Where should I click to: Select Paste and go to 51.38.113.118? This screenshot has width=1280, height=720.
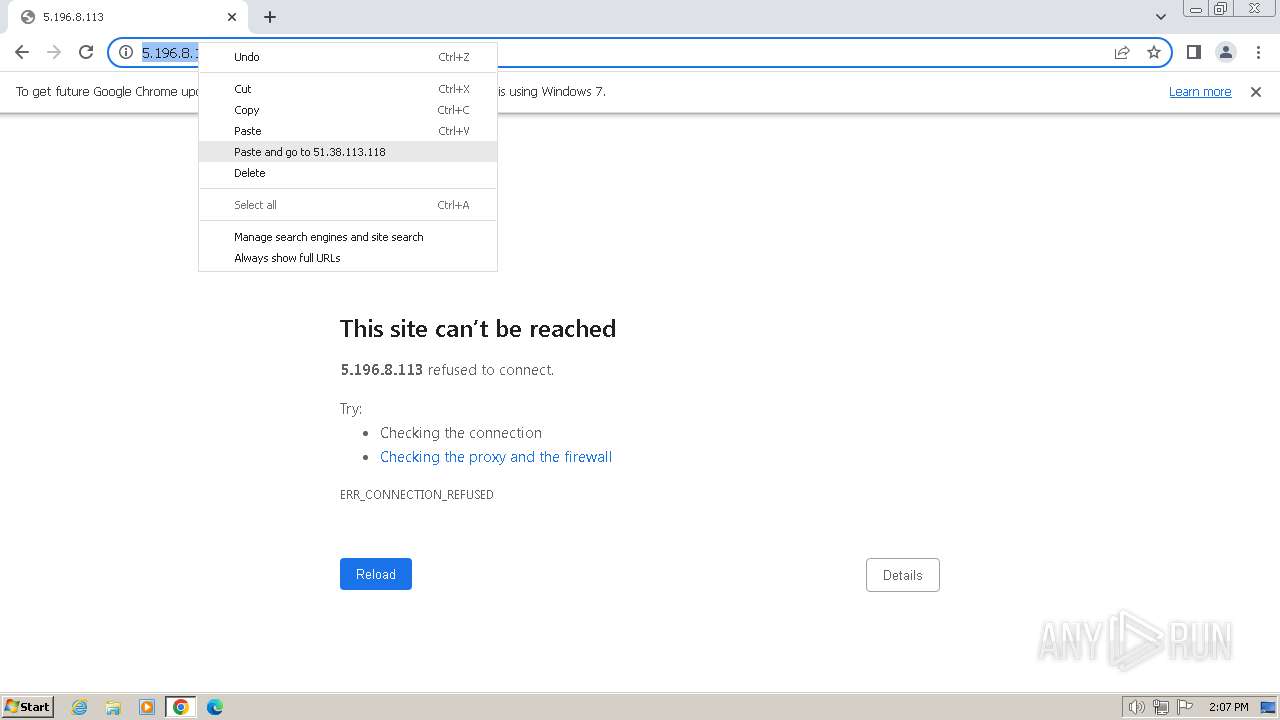tap(348, 152)
